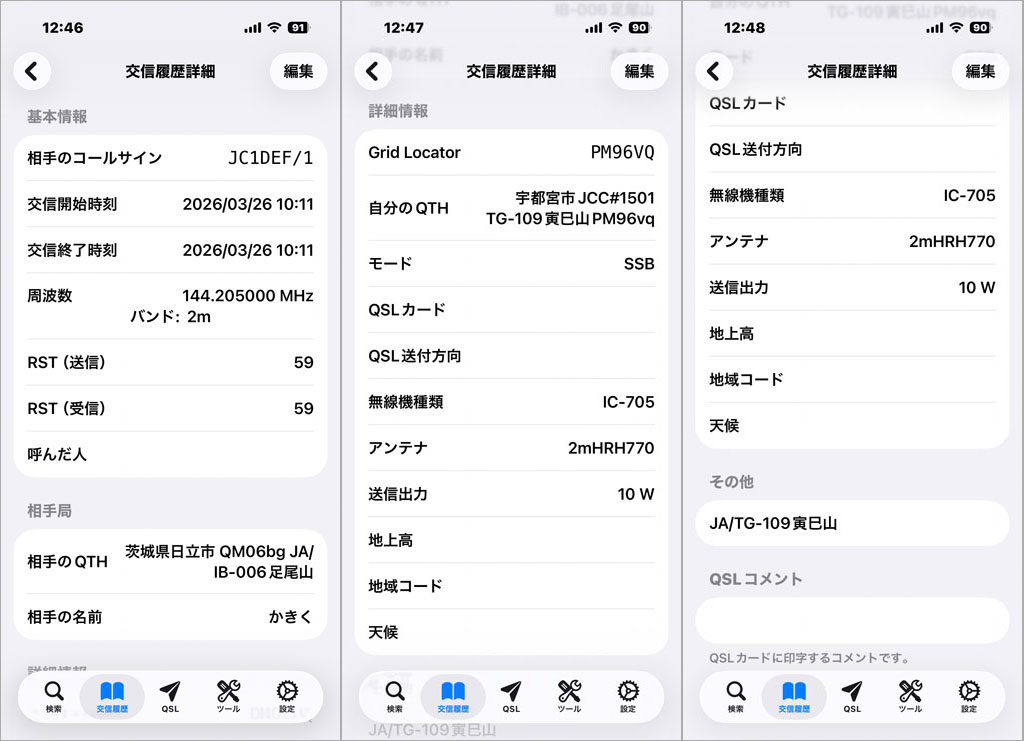Tap the 相手のQTH row with 茨城県日立市
The height and width of the screenshot is (741, 1024).
170,562
